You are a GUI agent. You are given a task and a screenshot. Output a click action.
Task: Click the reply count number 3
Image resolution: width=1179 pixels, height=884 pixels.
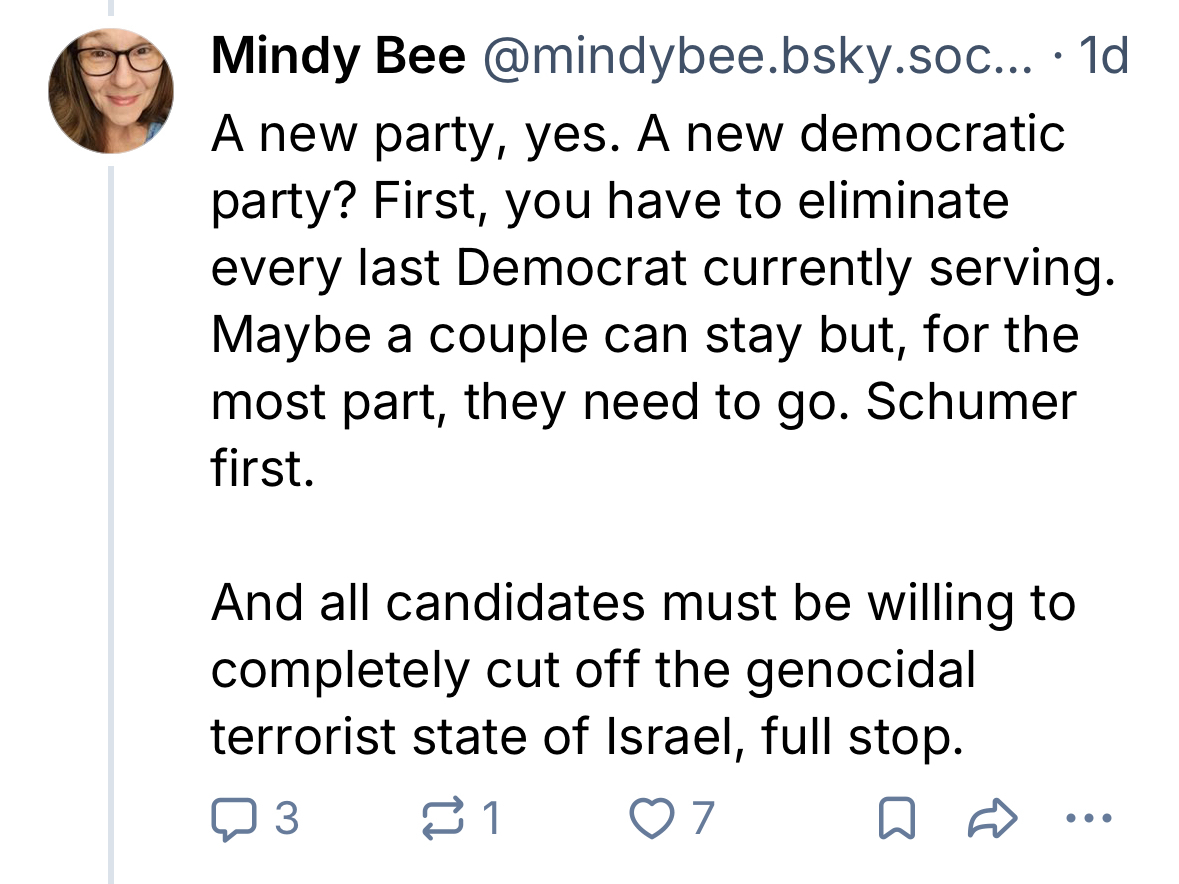pos(286,820)
